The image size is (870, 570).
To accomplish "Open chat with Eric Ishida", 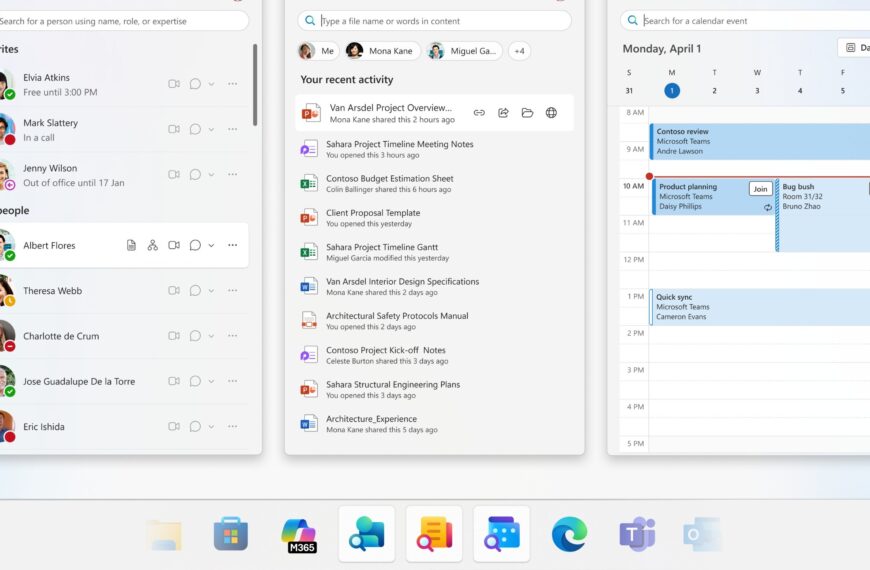I will tap(195, 427).
